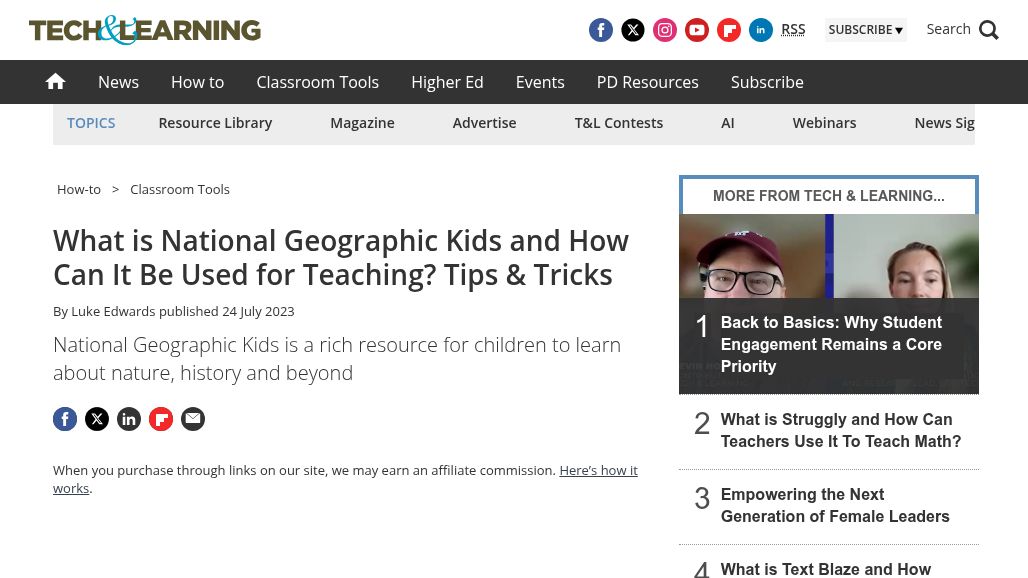Open Tech & Learning Facebook page in header

click(601, 30)
